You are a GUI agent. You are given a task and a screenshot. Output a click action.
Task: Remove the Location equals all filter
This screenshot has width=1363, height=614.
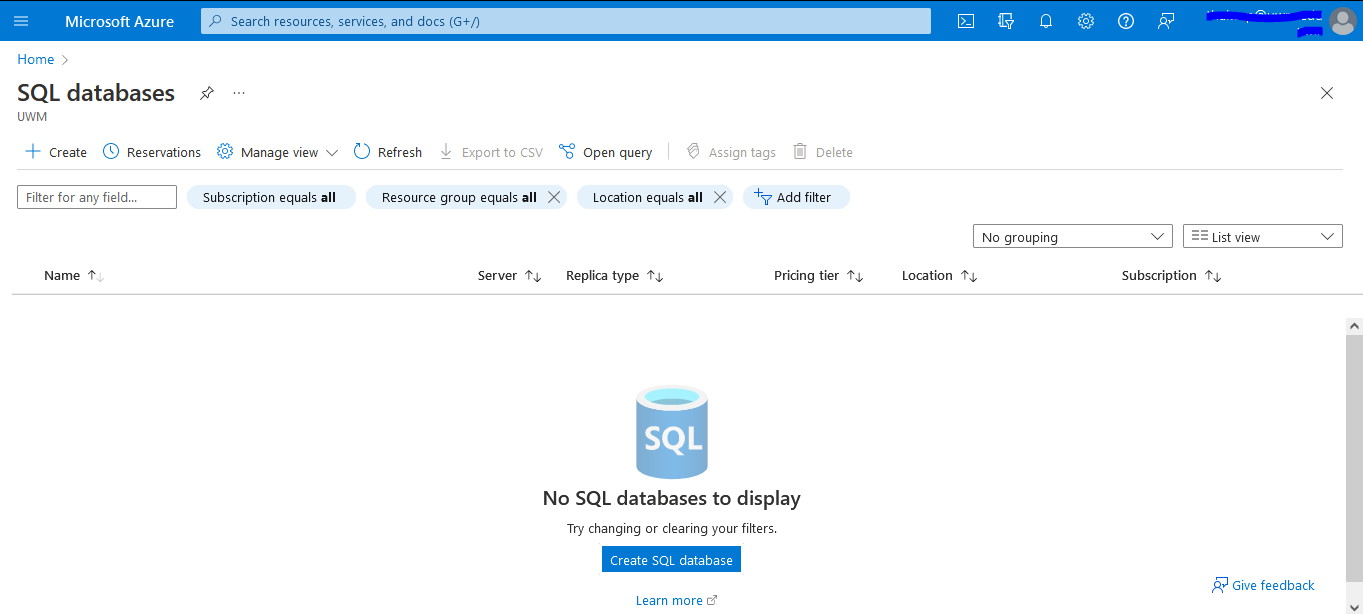pyautogui.click(x=719, y=196)
